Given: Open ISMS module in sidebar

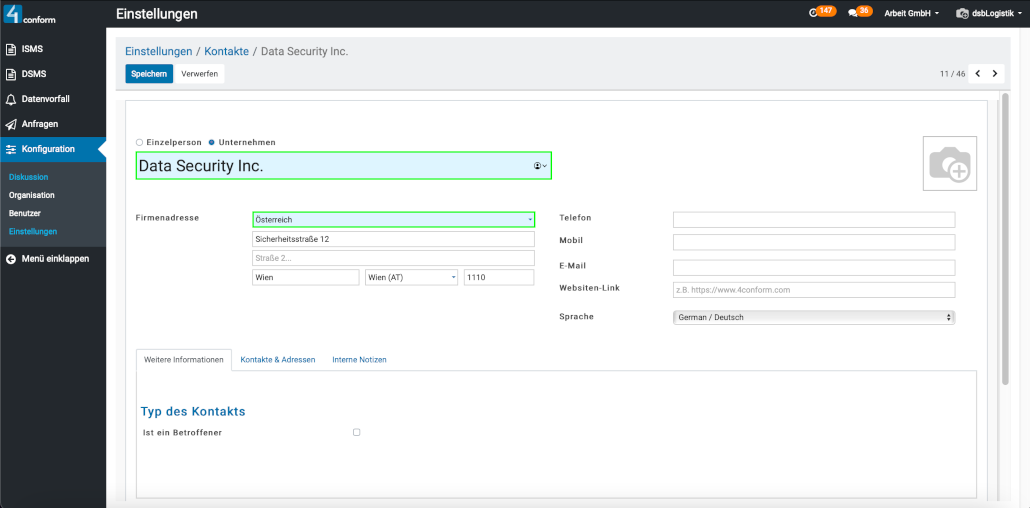Looking at the screenshot, I should (x=32, y=48).
